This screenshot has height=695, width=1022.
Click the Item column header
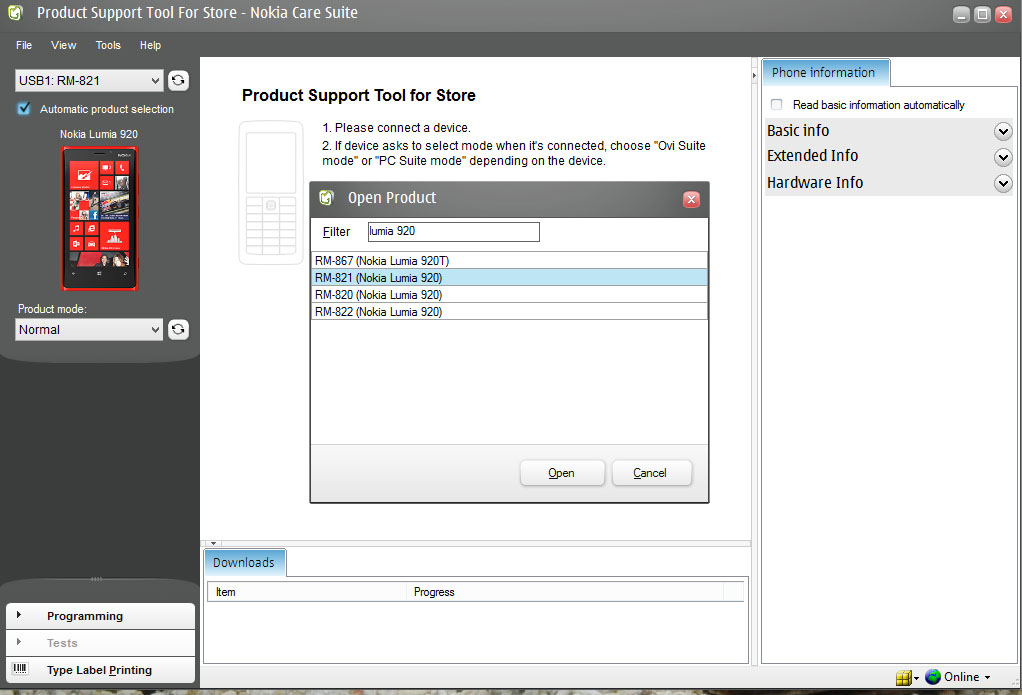[x=307, y=592]
